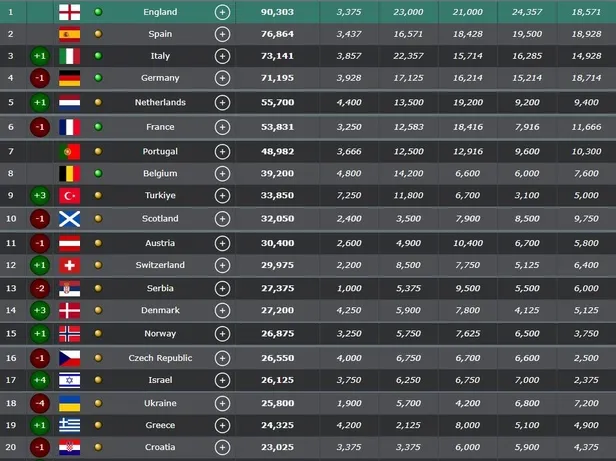Click the England flag icon

coord(69,12)
